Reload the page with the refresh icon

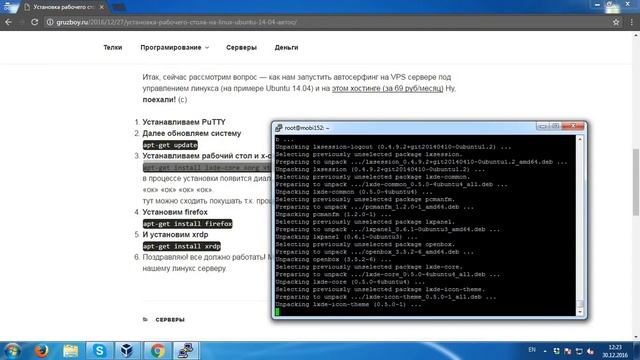(35, 22)
